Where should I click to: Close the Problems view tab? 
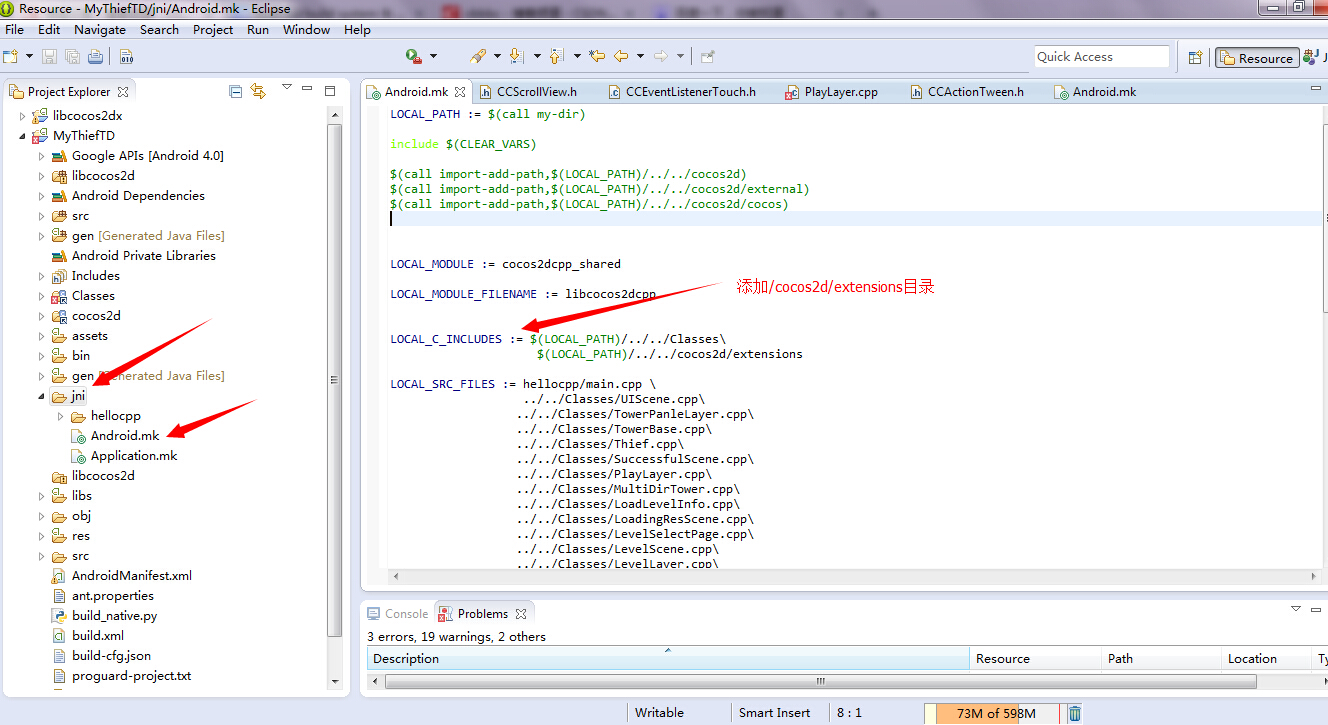pyautogui.click(x=520, y=614)
